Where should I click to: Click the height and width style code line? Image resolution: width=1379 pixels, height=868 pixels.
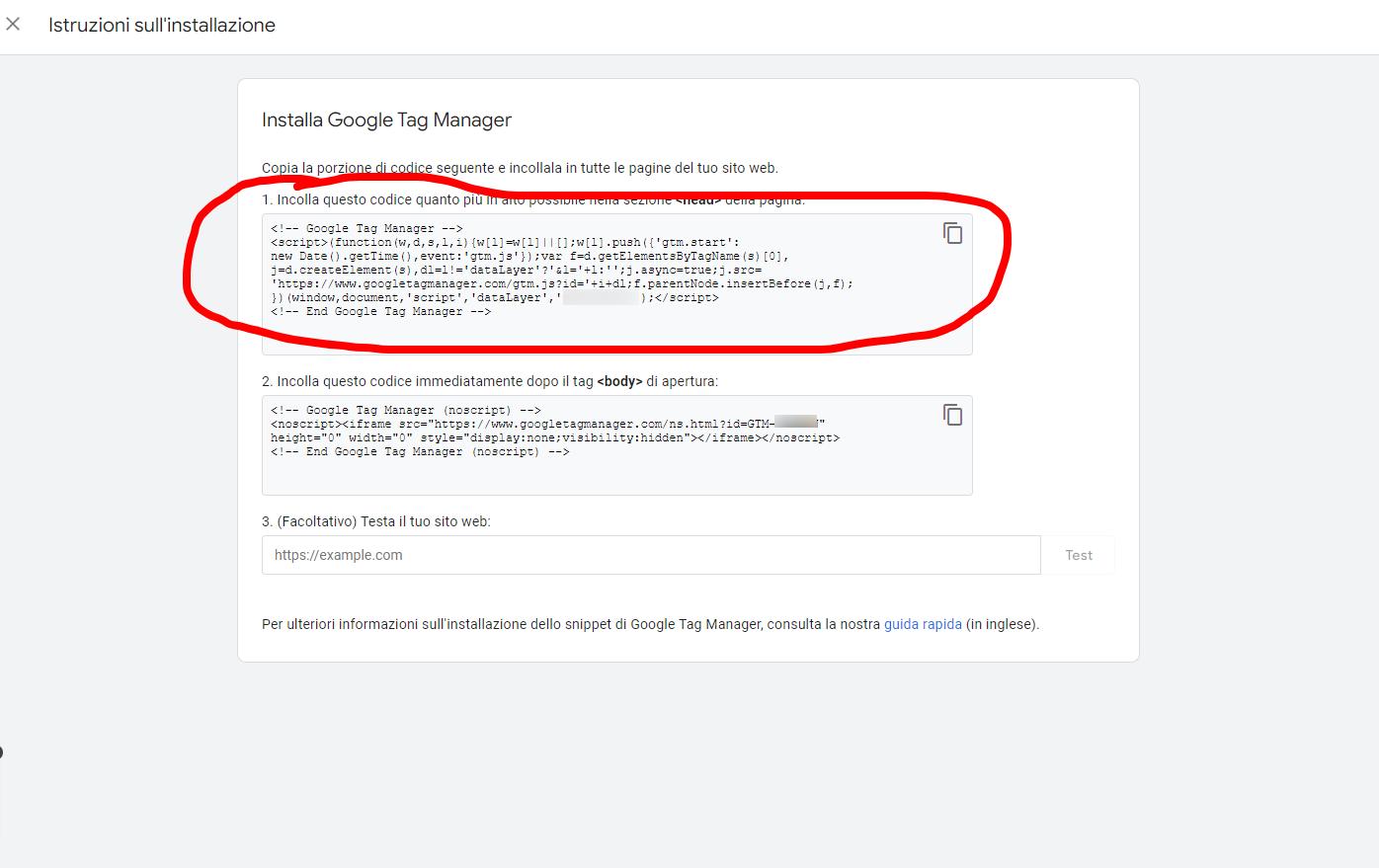[x=554, y=437]
